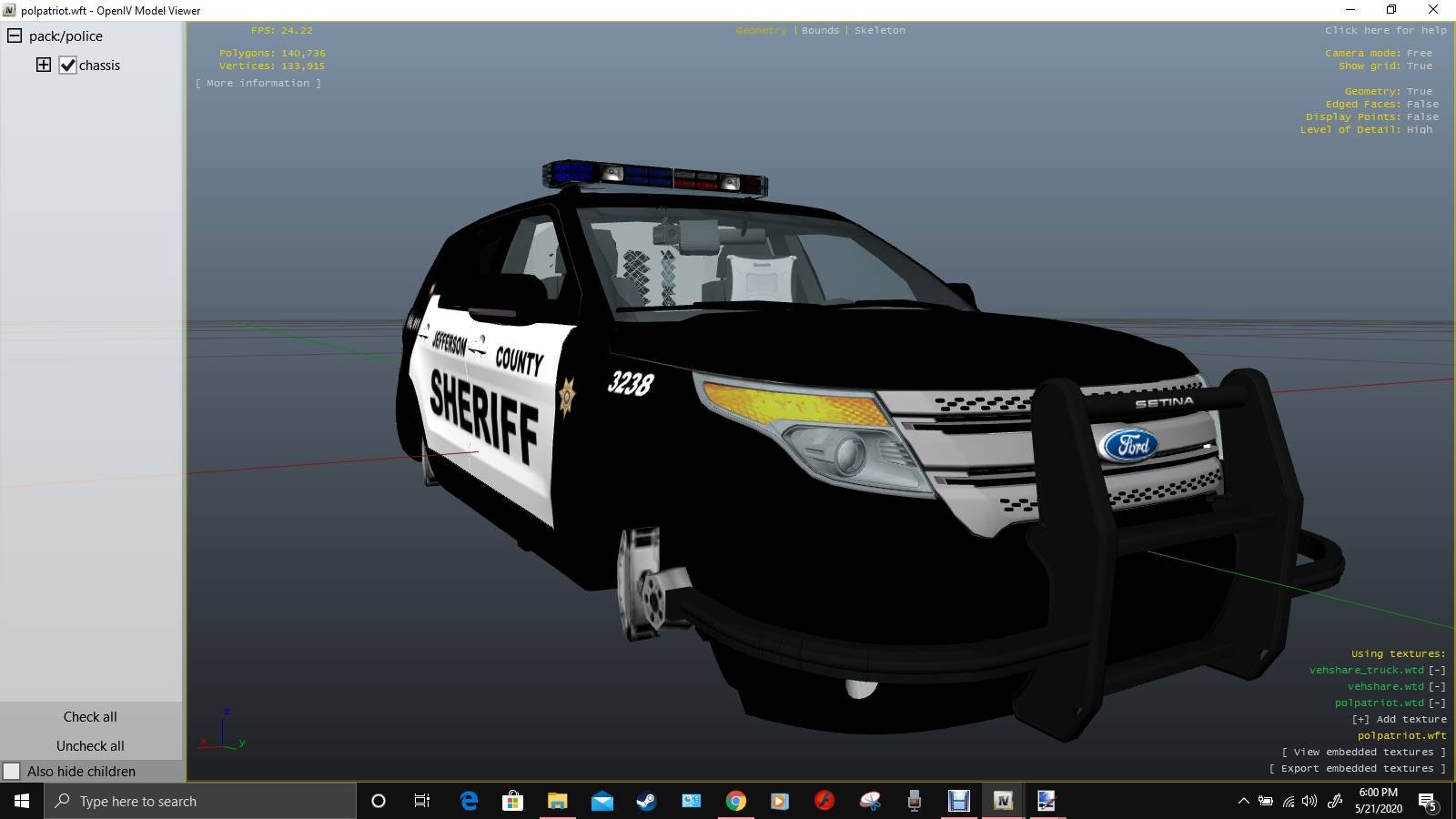Open the Click here for help link
The height and width of the screenshot is (819, 1456).
click(1385, 30)
